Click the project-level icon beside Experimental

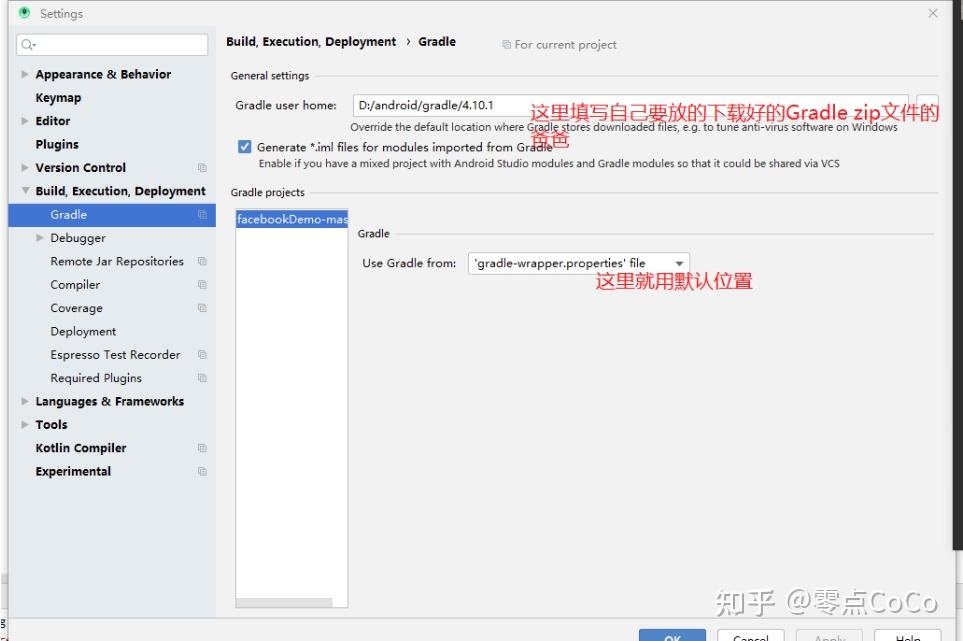(x=202, y=471)
